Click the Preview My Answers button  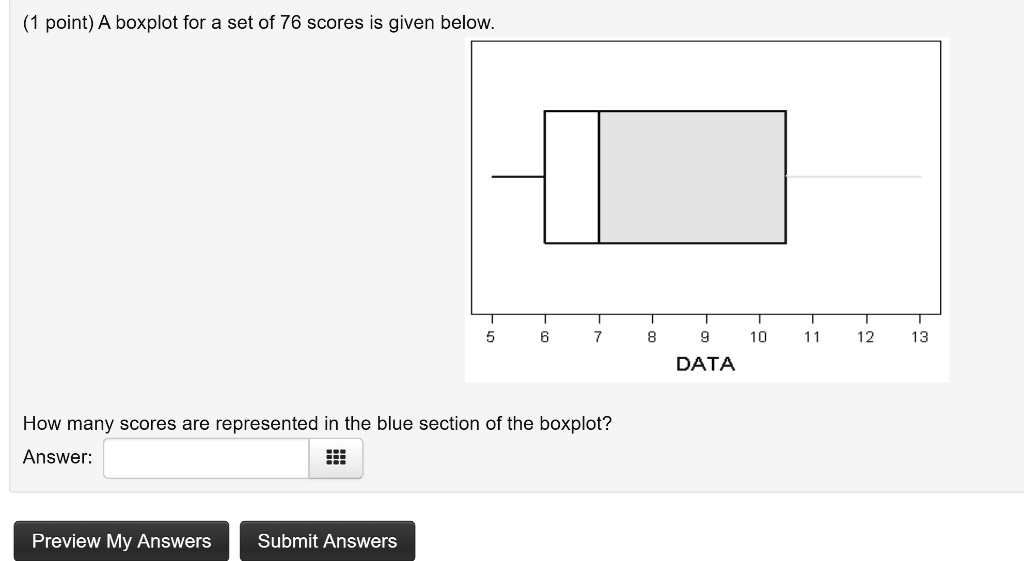point(121,541)
